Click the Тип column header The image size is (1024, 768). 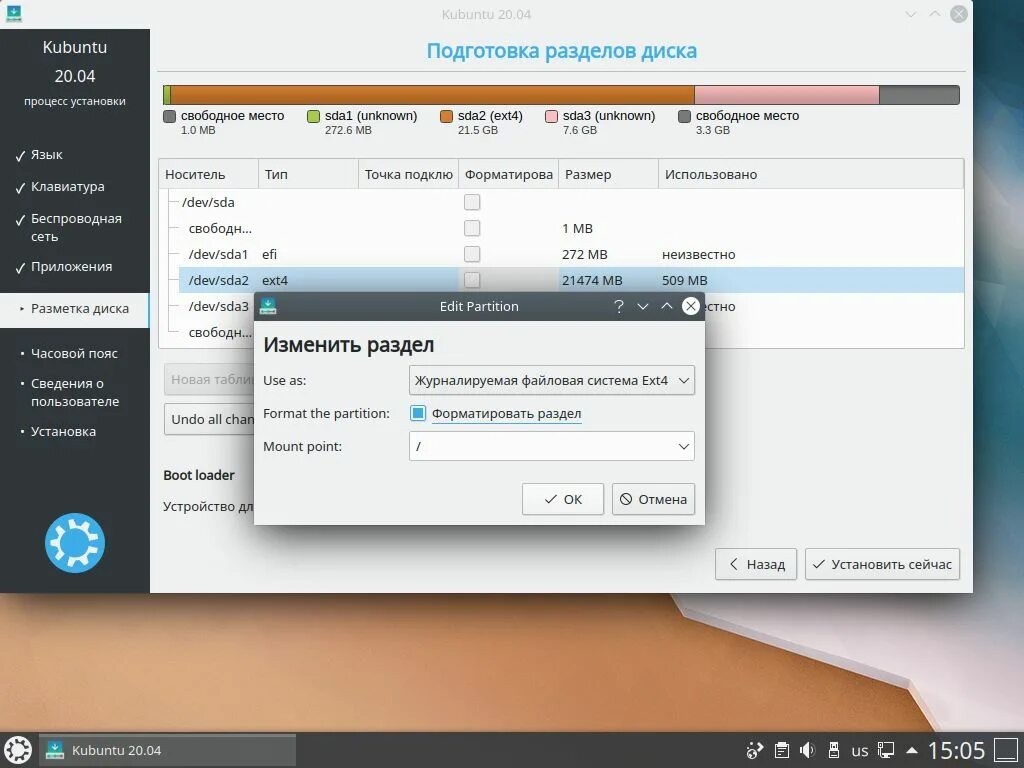(x=308, y=174)
